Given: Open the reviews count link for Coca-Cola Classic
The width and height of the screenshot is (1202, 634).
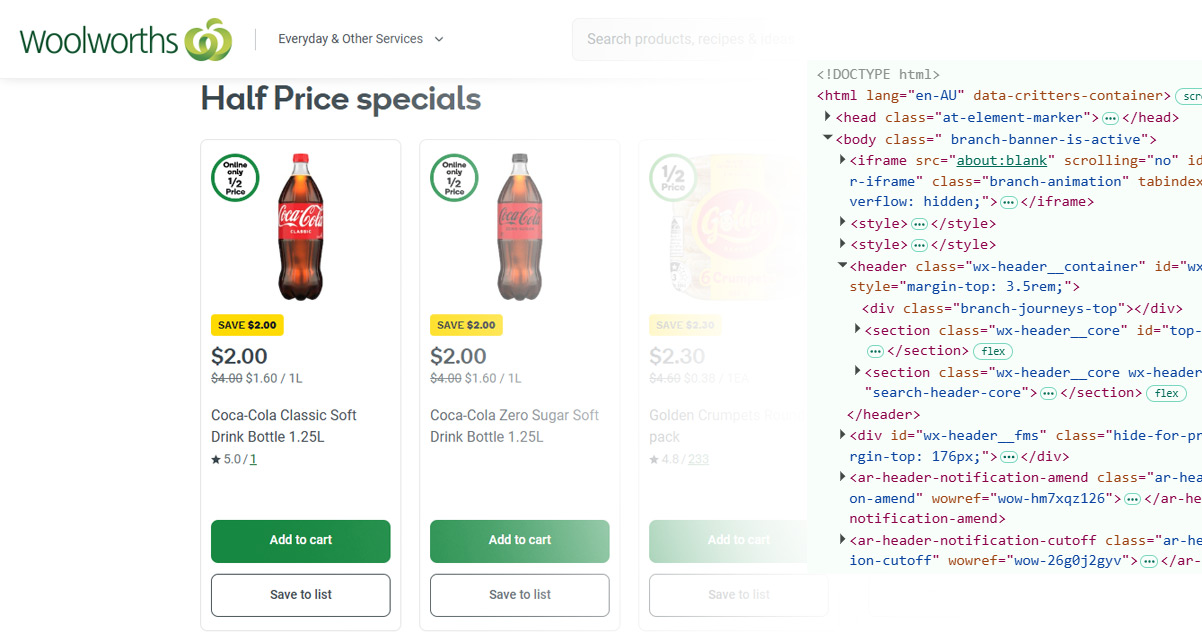Looking at the screenshot, I should [253, 460].
